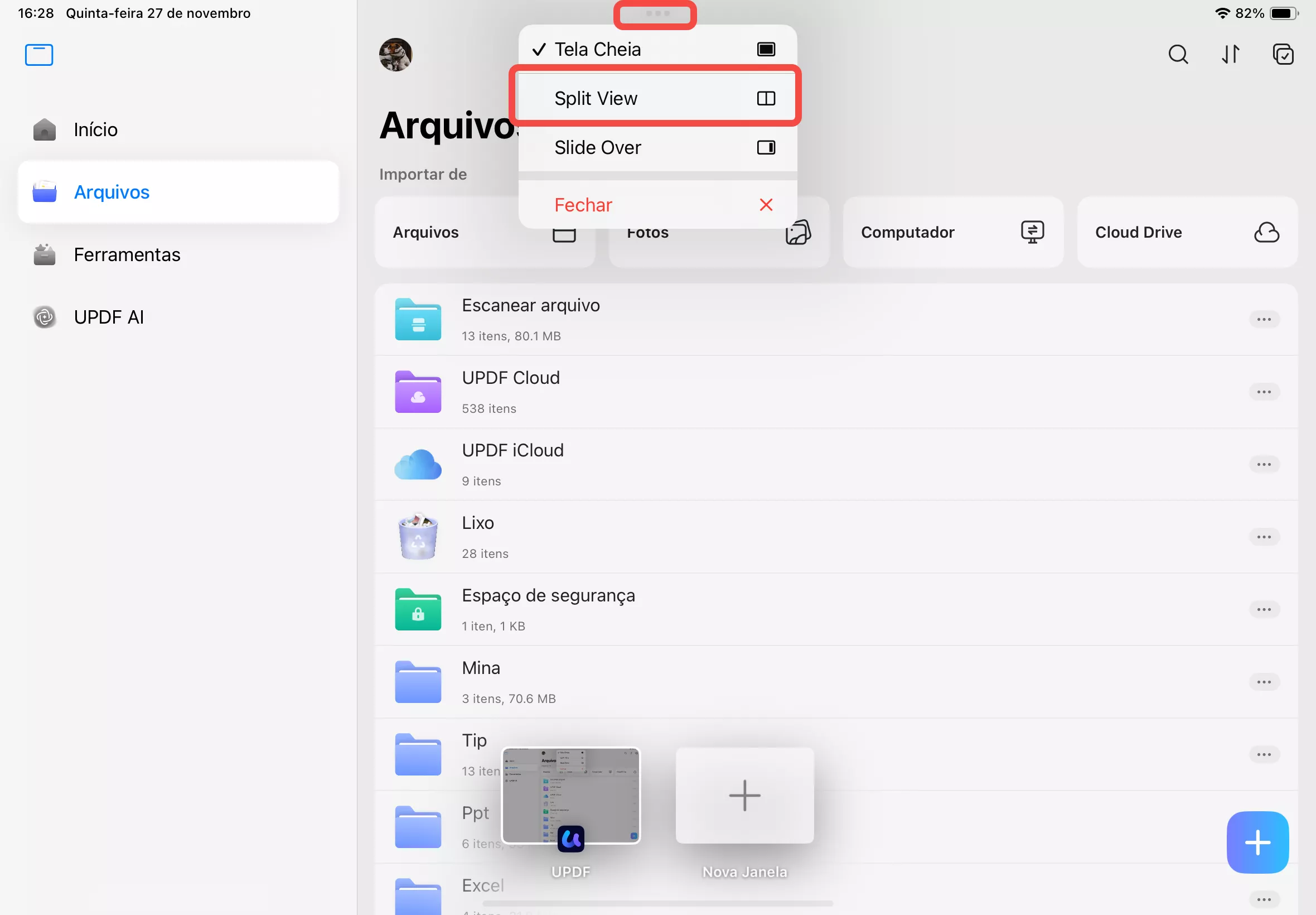The width and height of the screenshot is (1316, 915).
Task: Go to Ferramentas in the sidebar
Action: pyautogui.click(x=127, y=254)
